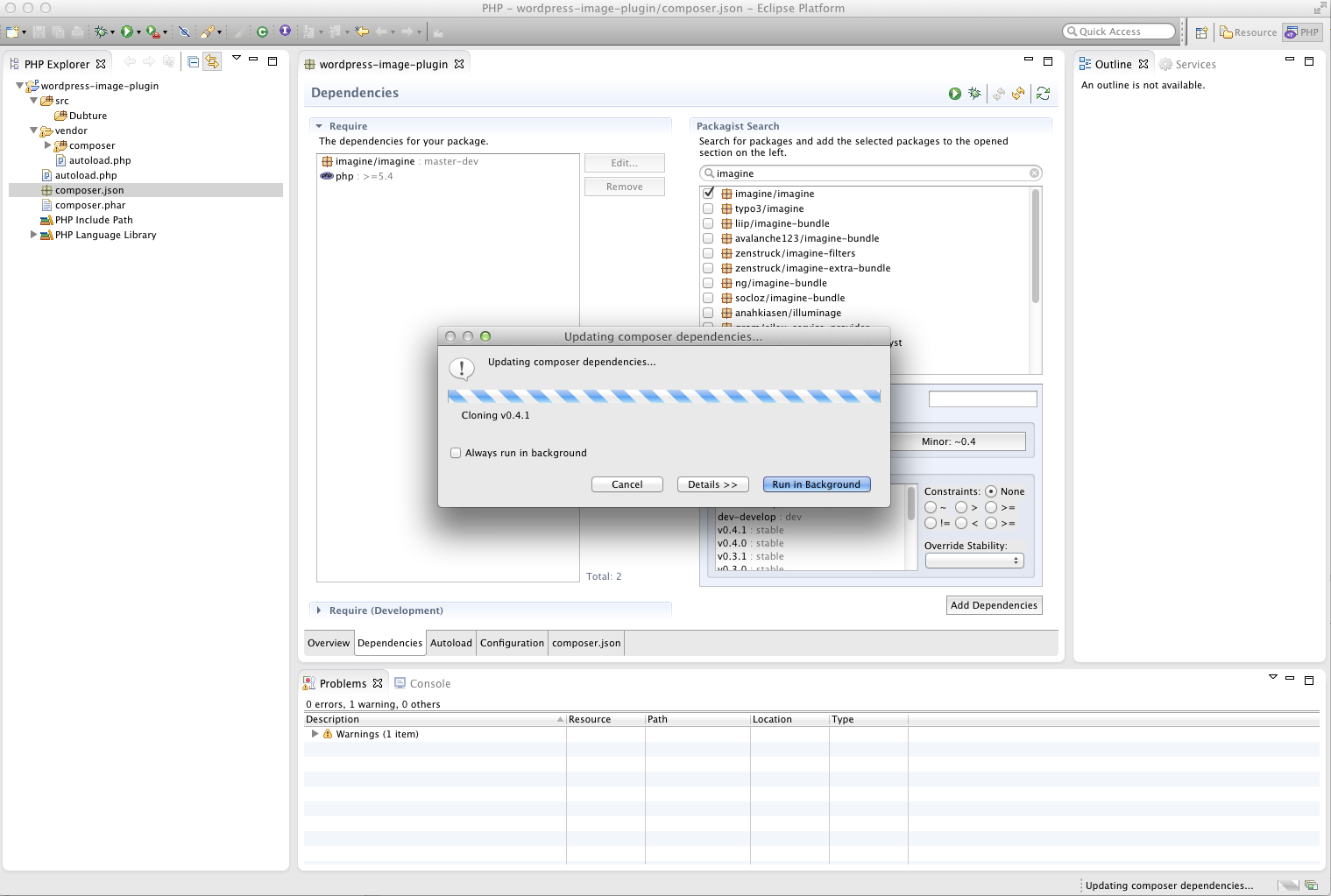The width and height of the screenshot is (1331, 896).
Task: Click the Open Perspective icon
Action: click(1201, 32)
